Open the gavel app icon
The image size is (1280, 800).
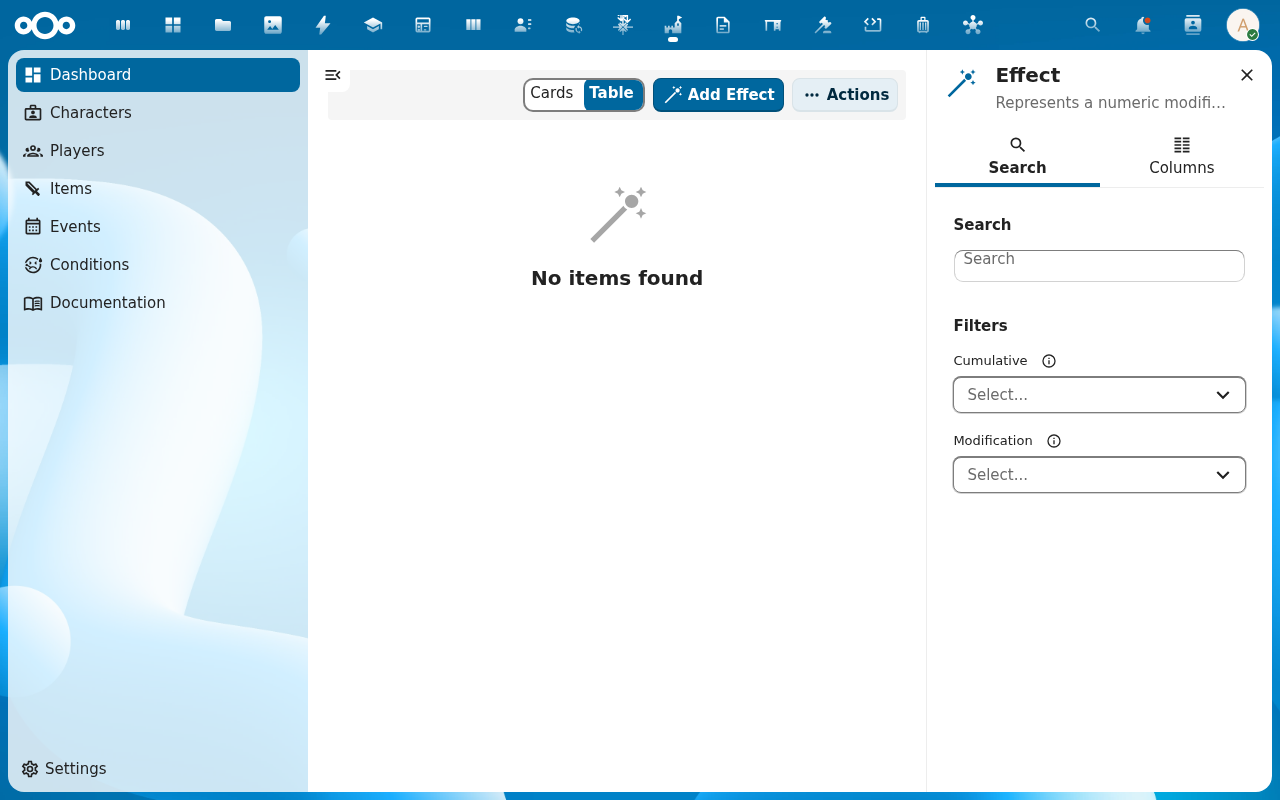[823, 25]
